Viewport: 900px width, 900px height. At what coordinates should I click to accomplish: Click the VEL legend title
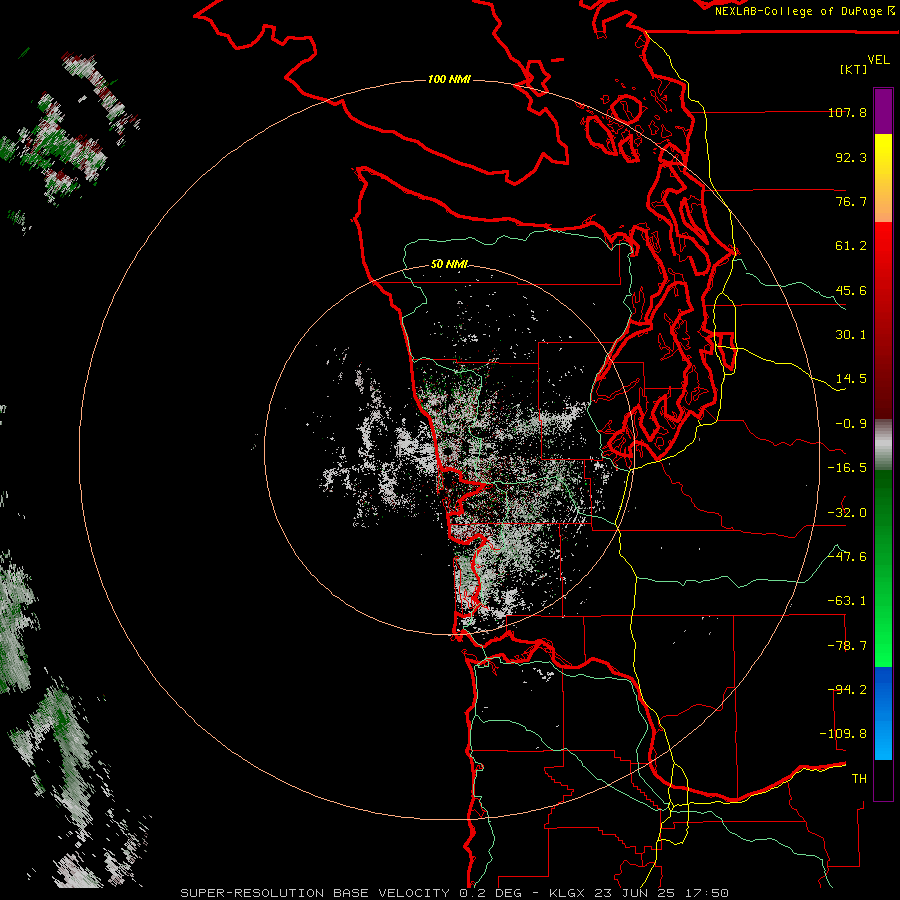(878, 60)
